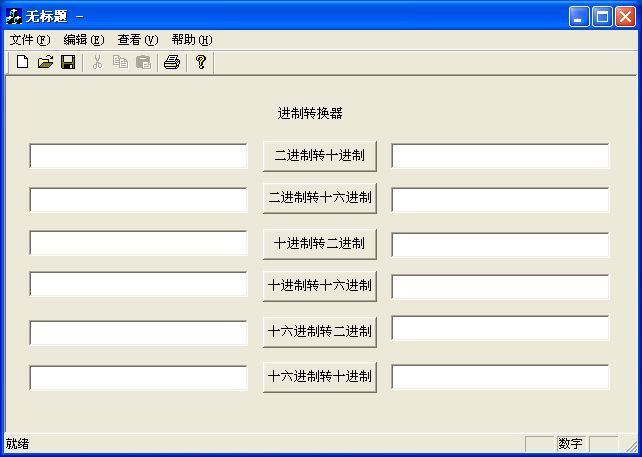Open the 编辑(E) menu
The image size is (642, 457).
point(84,40)
